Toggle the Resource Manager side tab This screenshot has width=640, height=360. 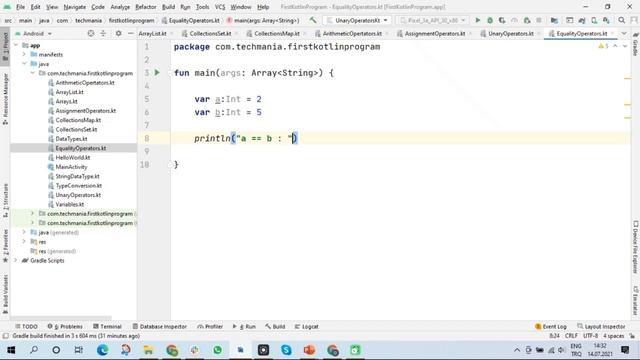pyautogui.click(x=5, y=99)
